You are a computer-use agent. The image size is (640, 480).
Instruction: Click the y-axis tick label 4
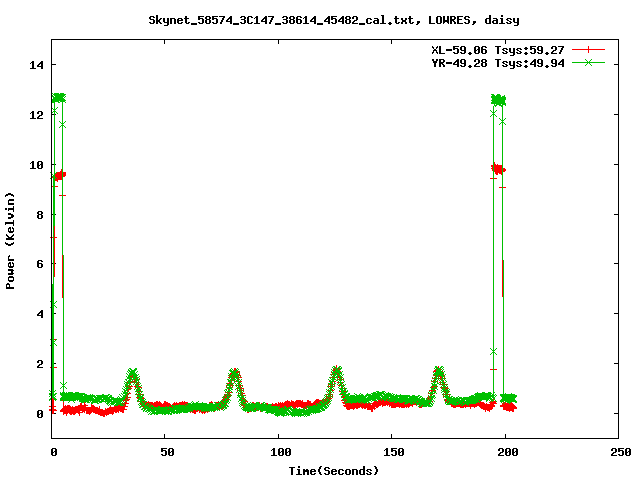[x=40, y=314]
